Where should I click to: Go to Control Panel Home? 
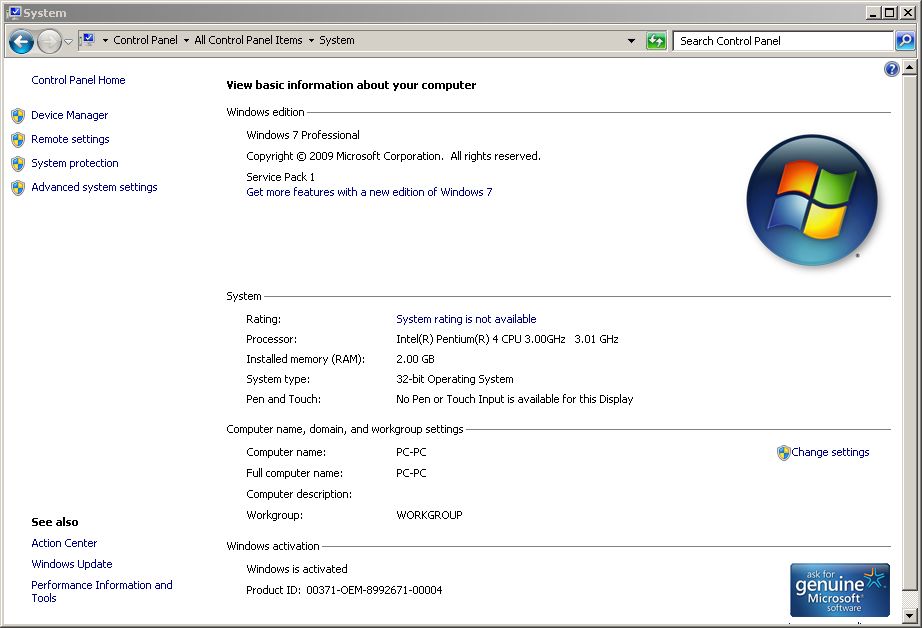(x=78, y=80)
